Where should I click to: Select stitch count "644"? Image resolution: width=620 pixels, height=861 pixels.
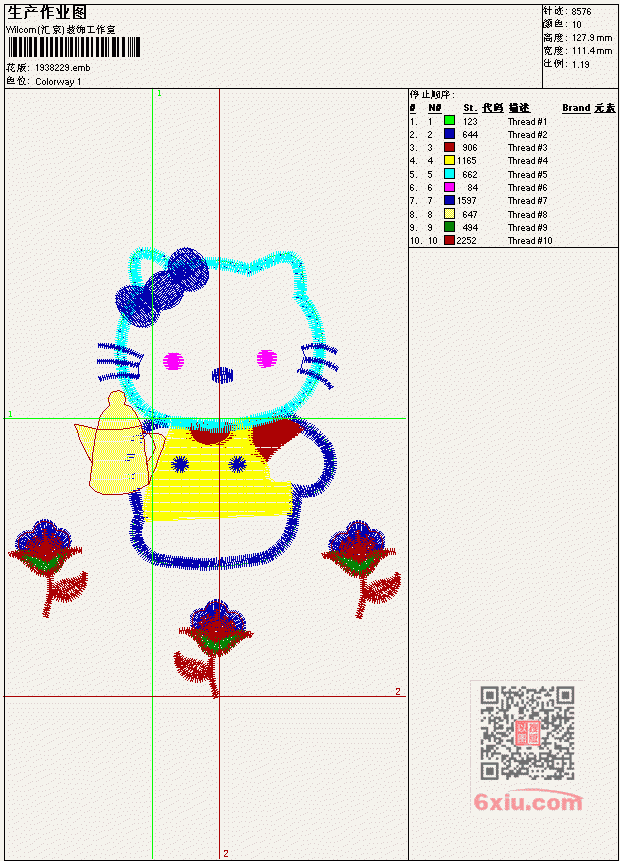pos(470,135)
